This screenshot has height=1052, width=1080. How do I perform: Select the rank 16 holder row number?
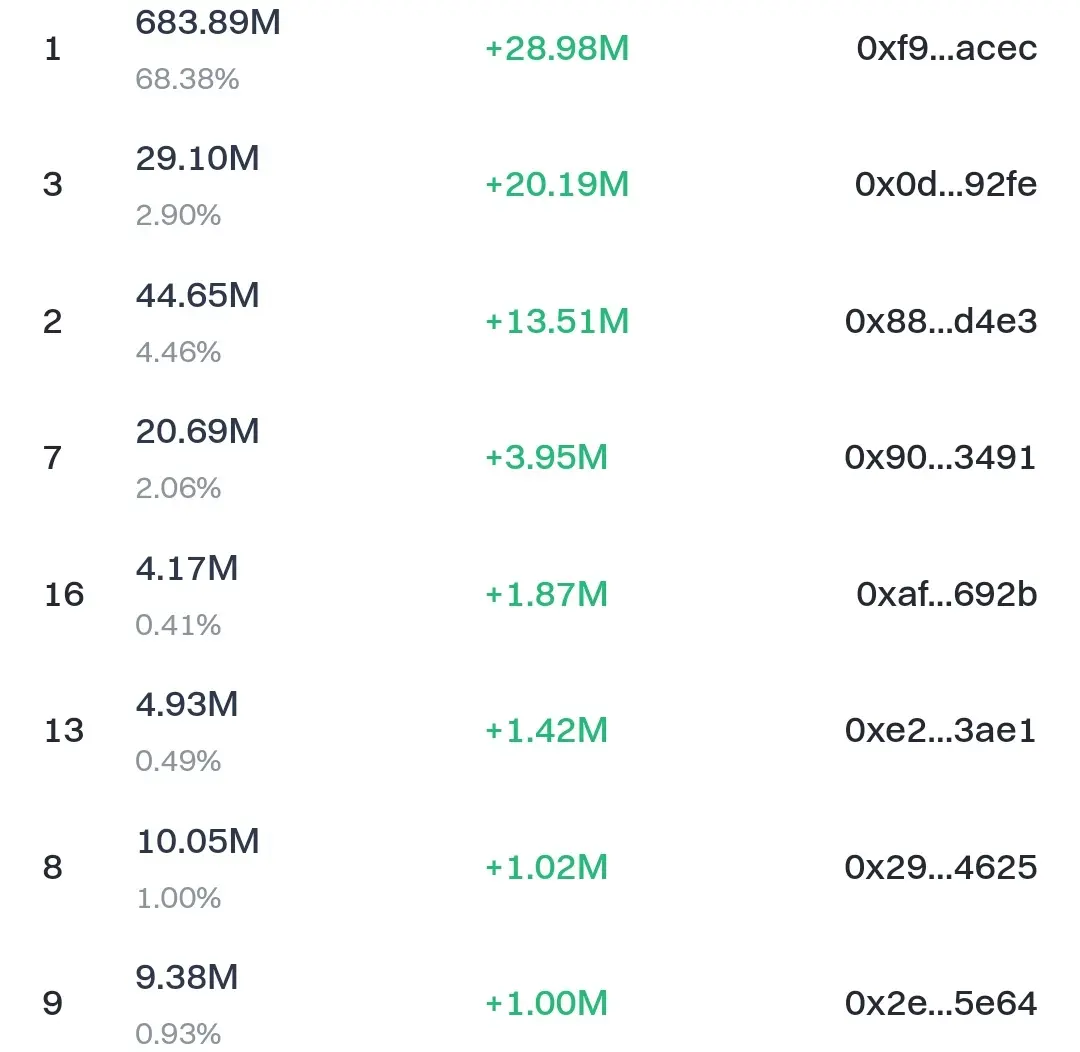pyautogui.click(x=64, y=594)
